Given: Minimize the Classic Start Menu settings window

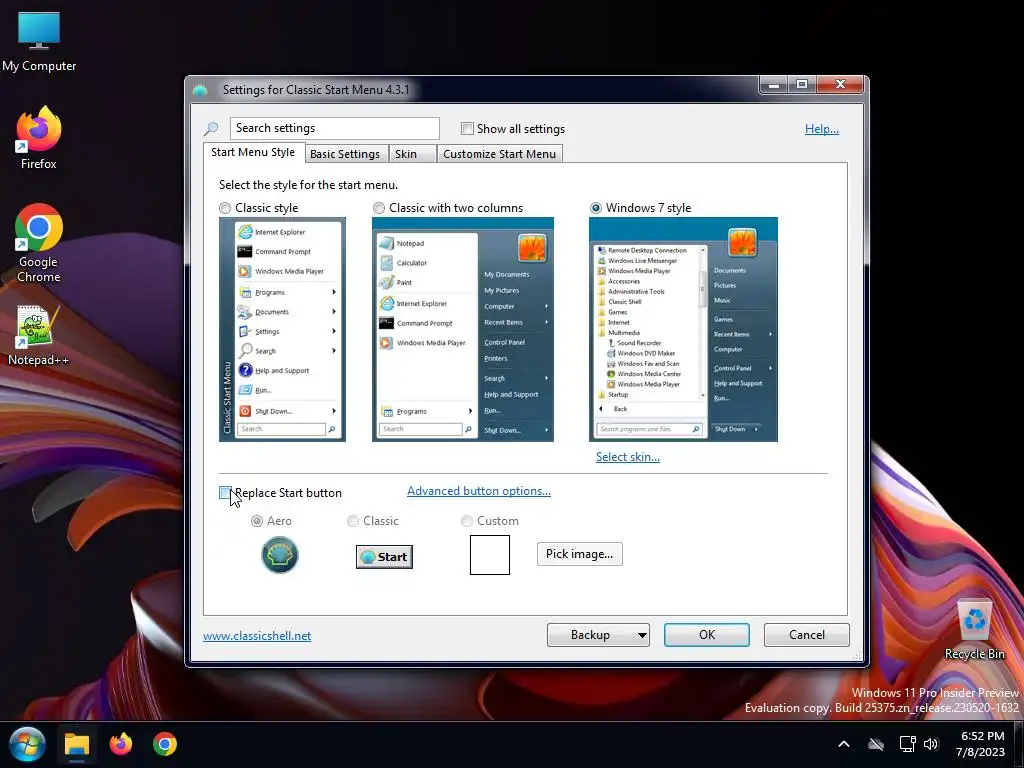Looking at the screenshot, I should 773,84.
